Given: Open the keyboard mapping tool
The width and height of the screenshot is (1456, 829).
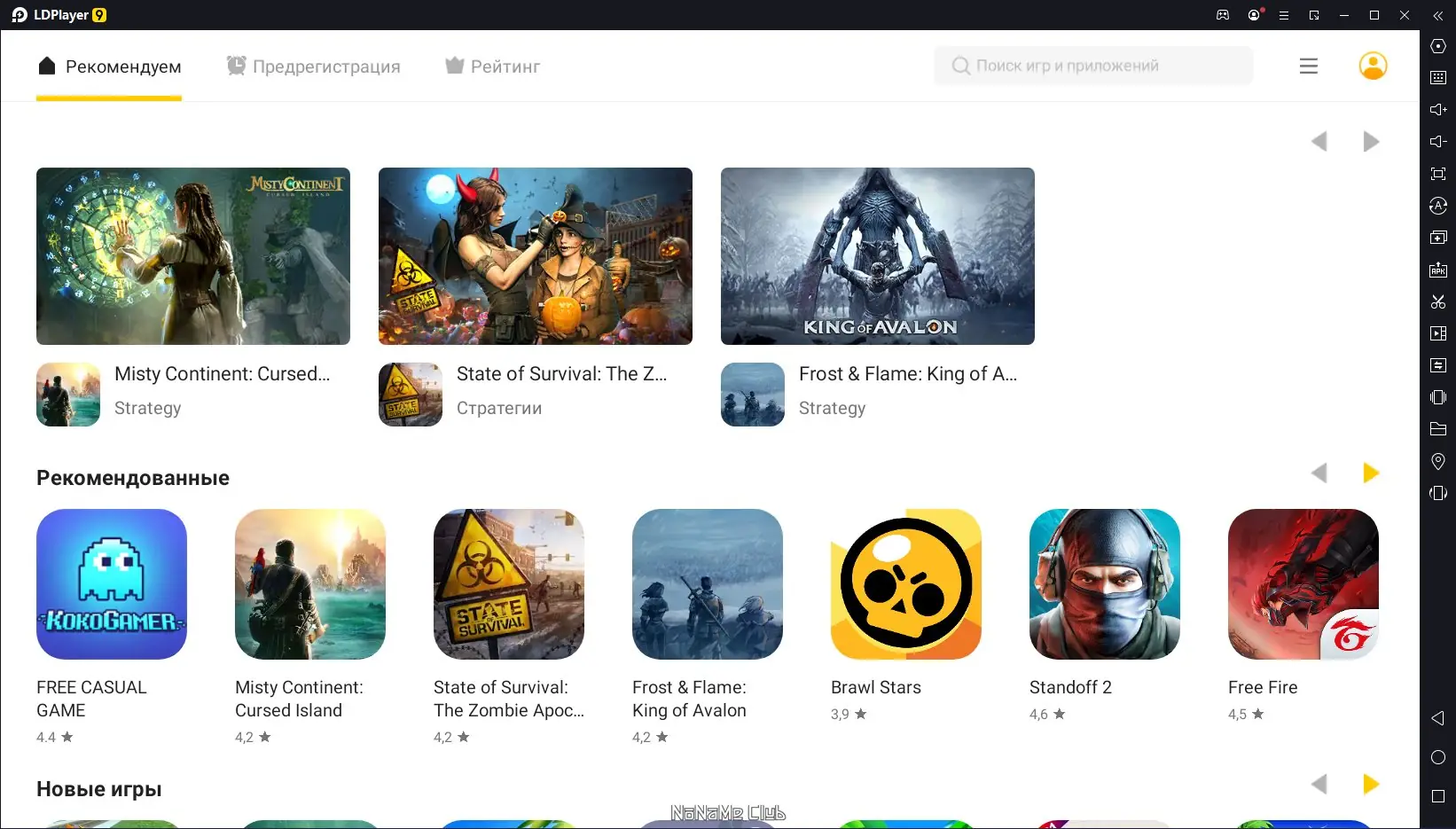Looking at the screenshot, I should coord(1438,78).
